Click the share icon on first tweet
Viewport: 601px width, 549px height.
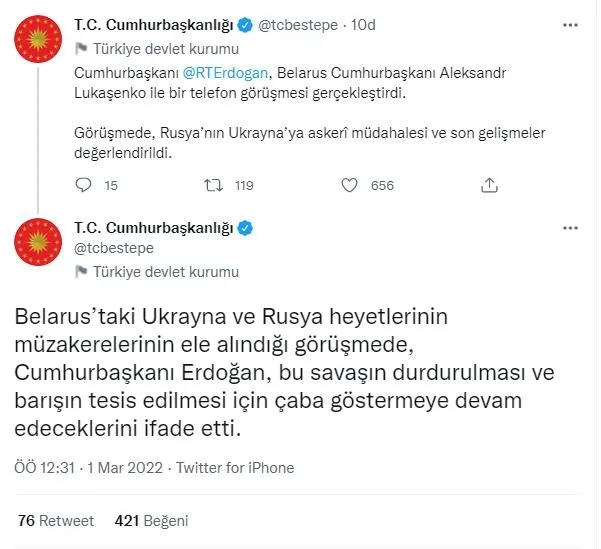pos(489,185)
